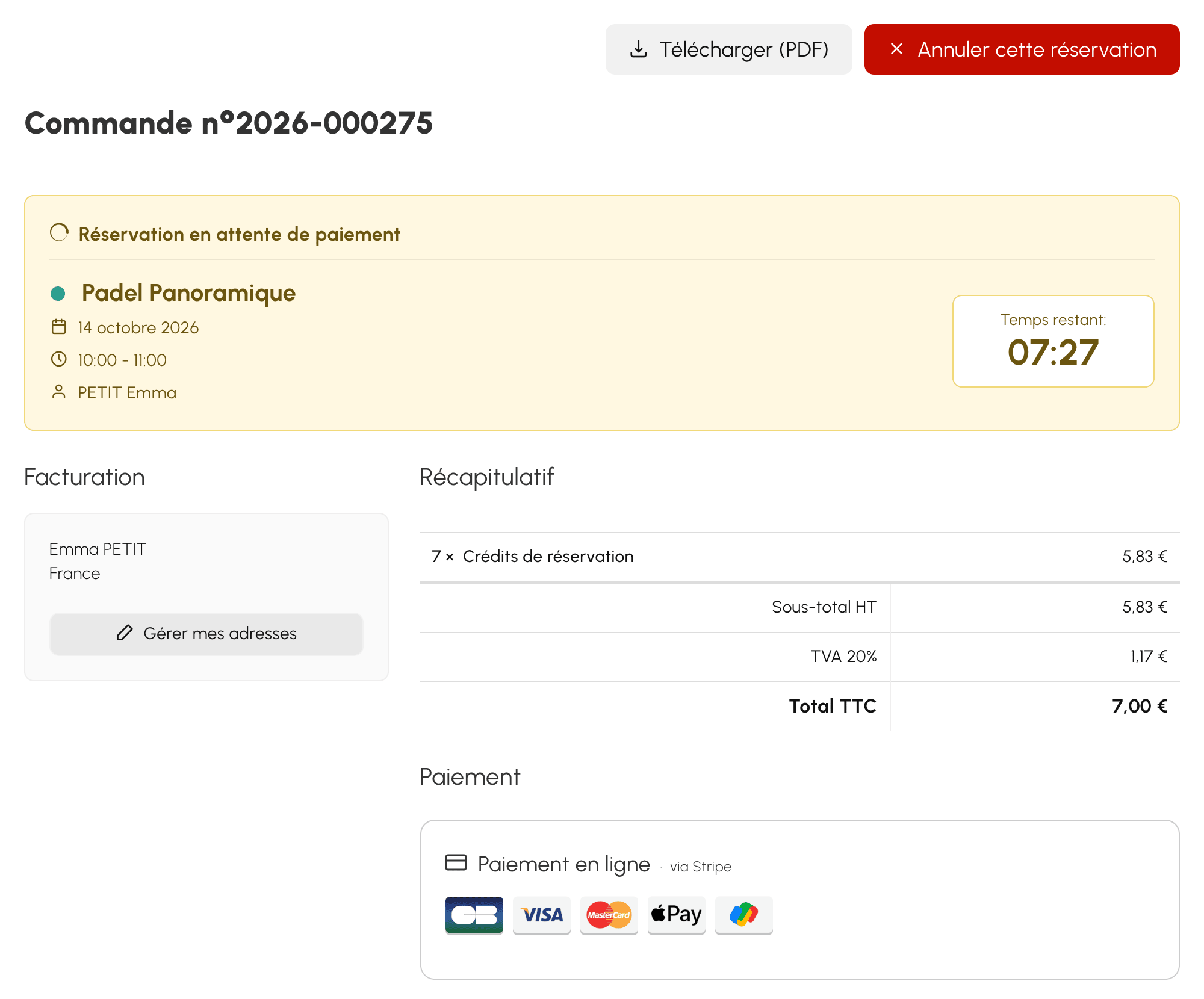This screenshot has width=1204, height=999.
Task: Cancel this reservation with the red button
Action: 1022,49
